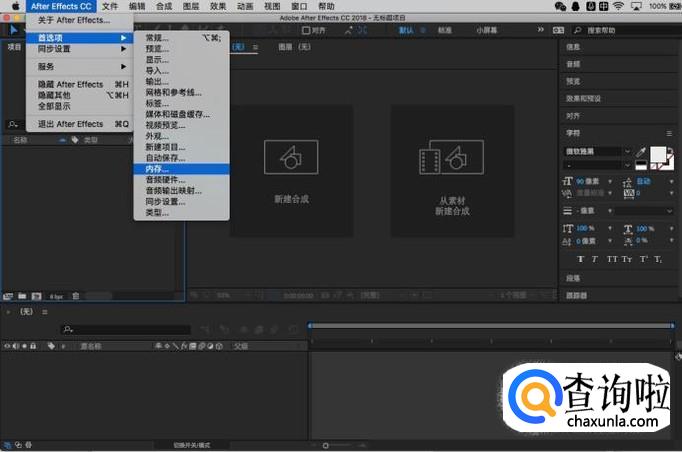Apply All Caps text style
This screenshot has width=682, height=452.
[612, 259]
